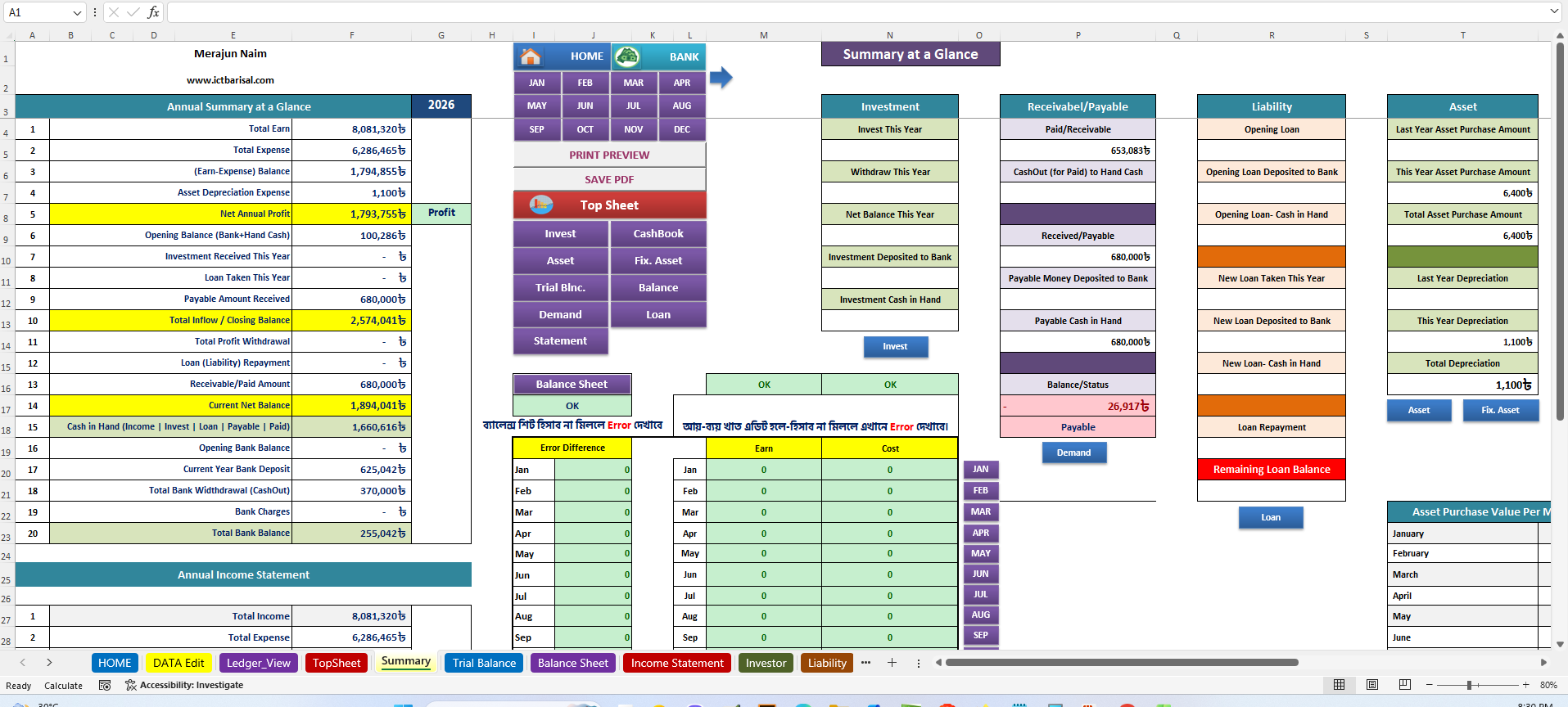
Task: Open the sheet tab options dots
Action: (918, 663)
